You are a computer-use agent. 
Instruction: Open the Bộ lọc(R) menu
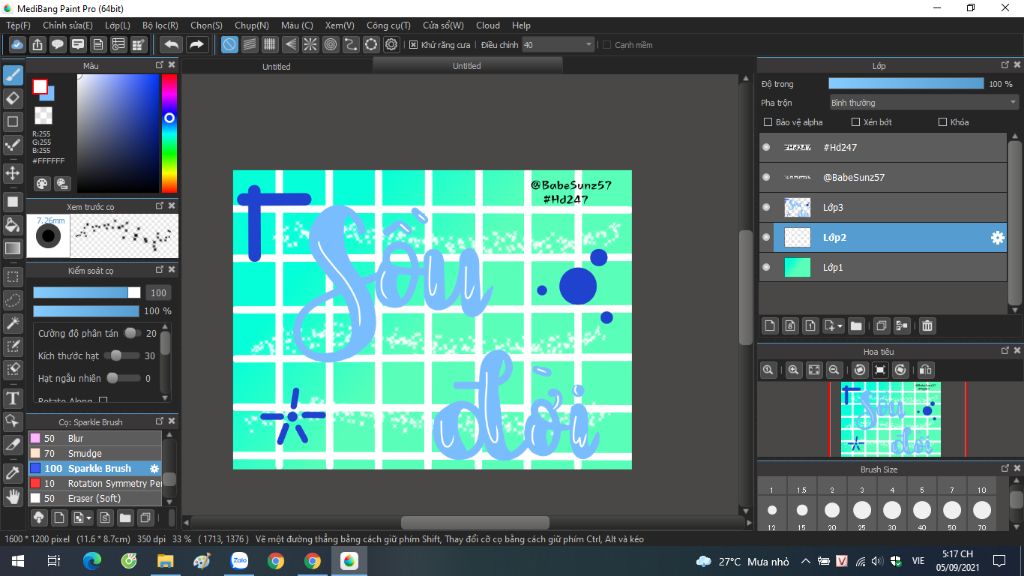[160, 25]
